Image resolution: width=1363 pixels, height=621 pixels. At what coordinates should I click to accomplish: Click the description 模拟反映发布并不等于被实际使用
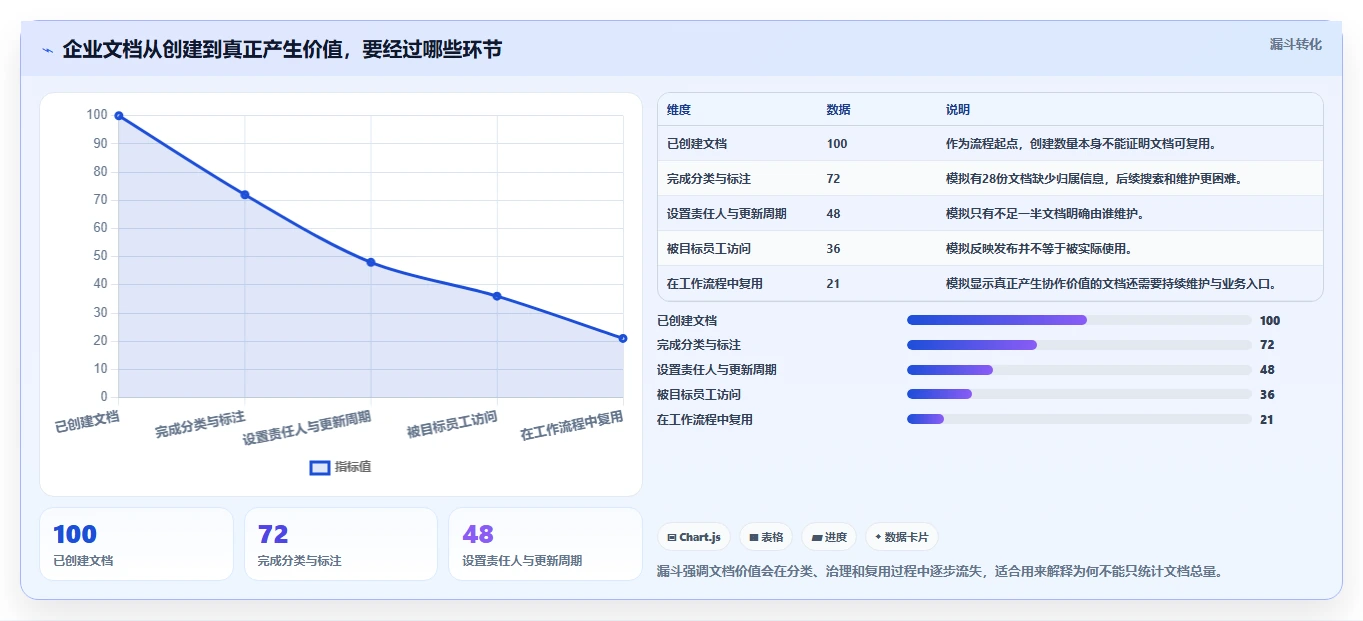[1039, 249]
